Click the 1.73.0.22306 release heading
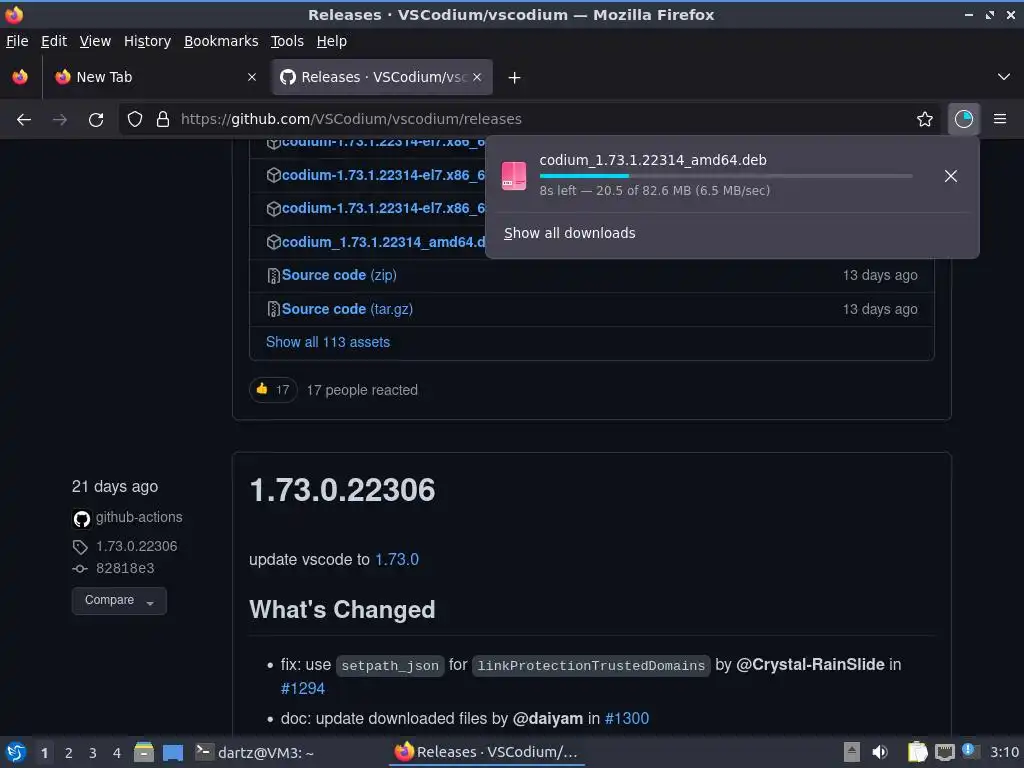Screen dimensions: 1024x768 pos(342,490)
